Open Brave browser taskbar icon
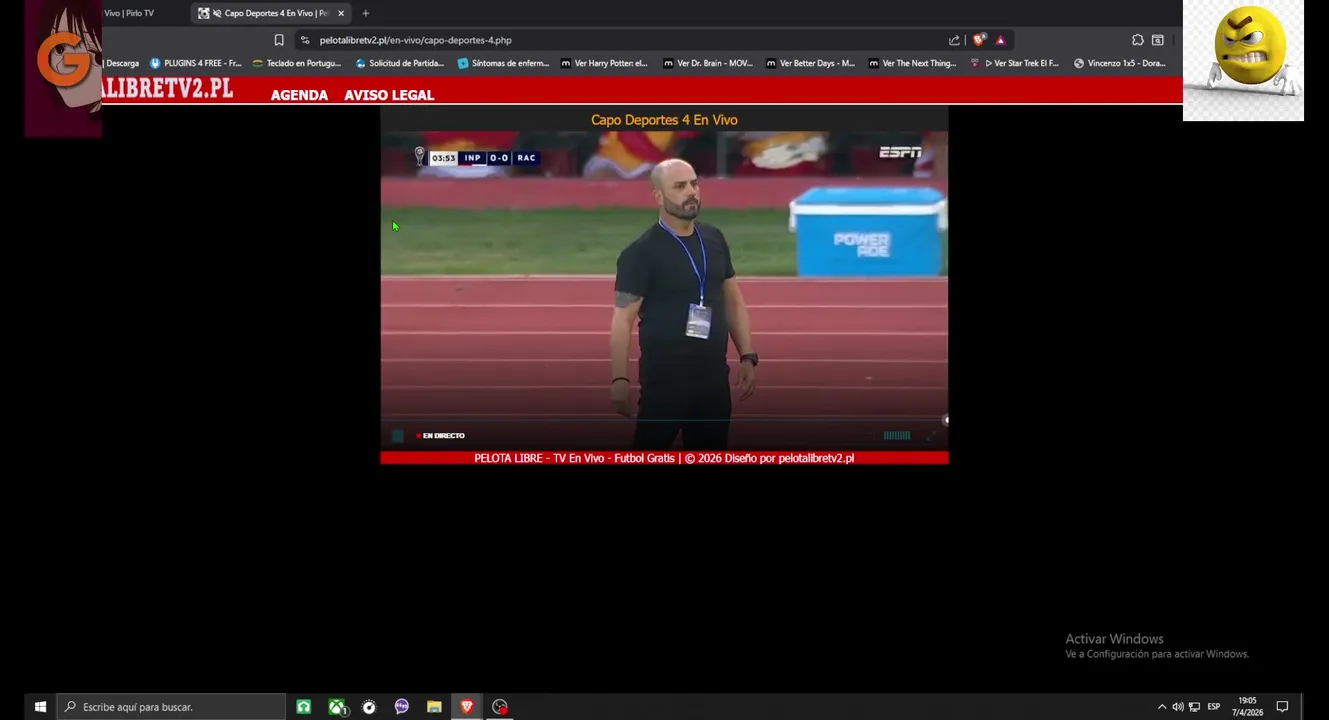The width and height of the screenshot is (1329, 720). (x=467, y=707)
